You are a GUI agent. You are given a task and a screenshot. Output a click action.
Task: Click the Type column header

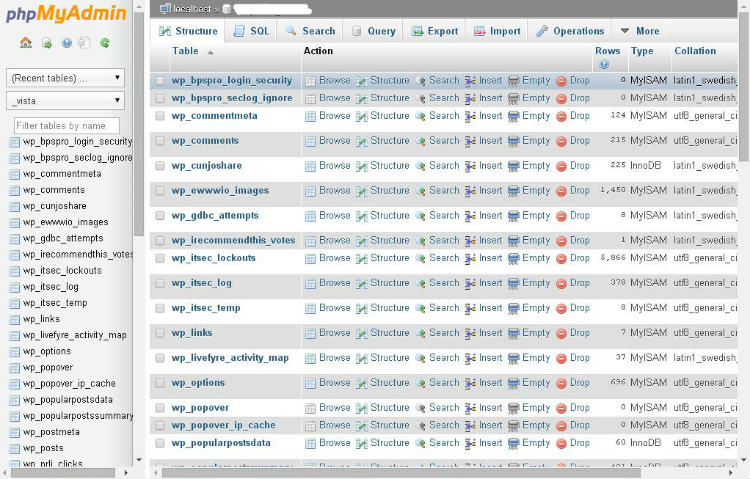pos(642,51)
